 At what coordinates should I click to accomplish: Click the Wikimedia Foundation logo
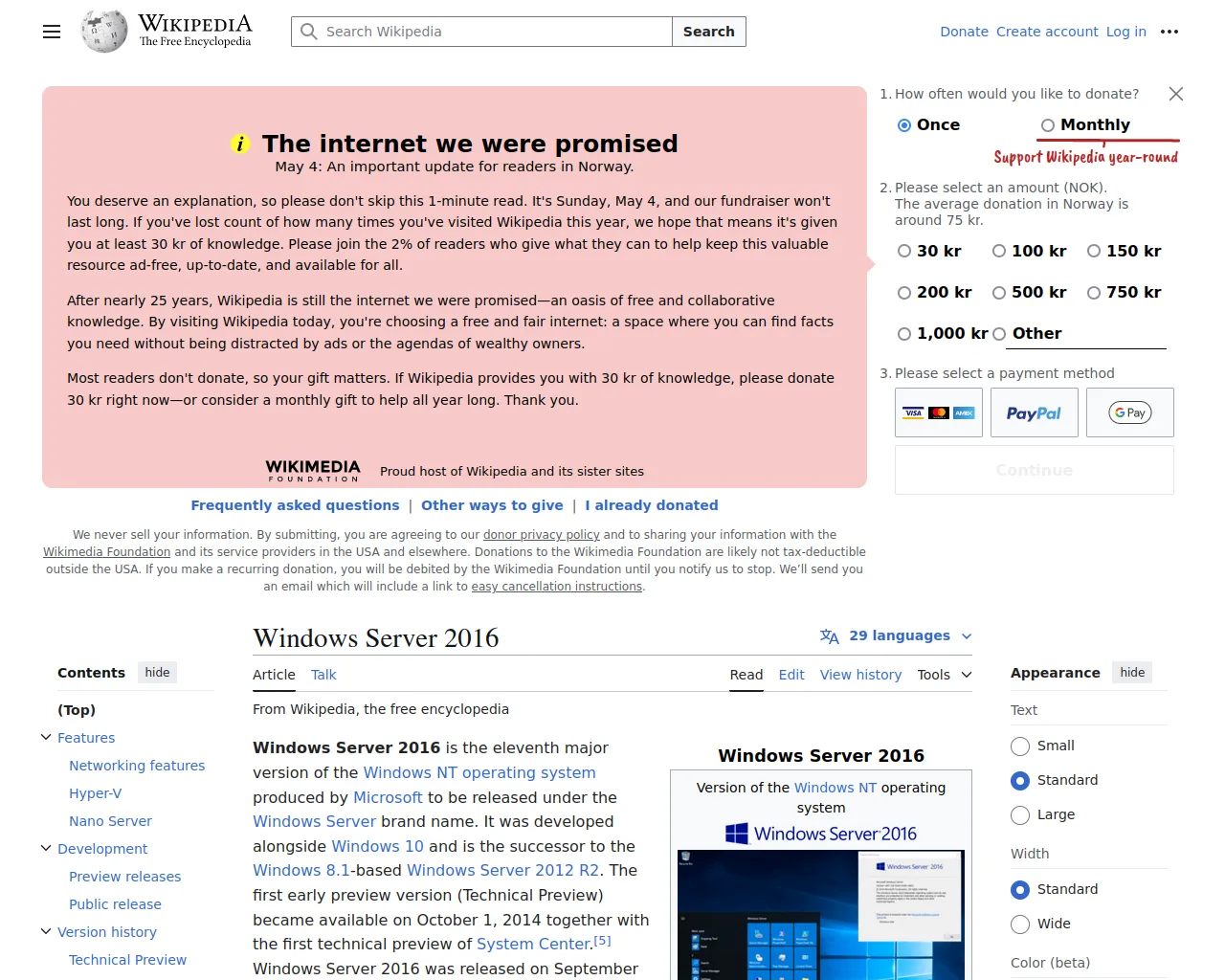click(313, 470)
